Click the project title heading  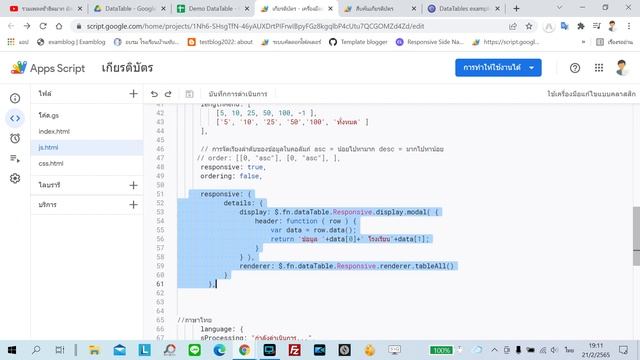tap(127, 68)
